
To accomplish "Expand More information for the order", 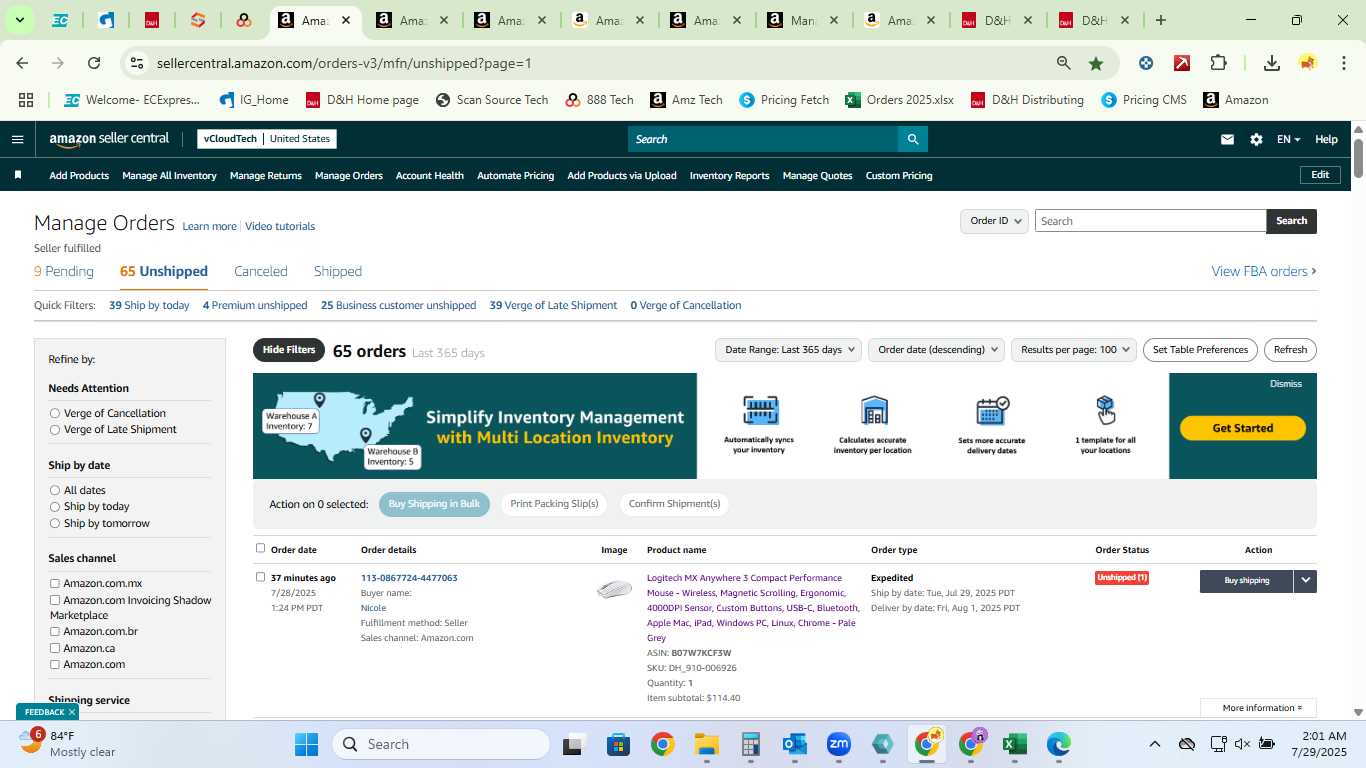I will pyautogui.click(x=1259, y=708).
